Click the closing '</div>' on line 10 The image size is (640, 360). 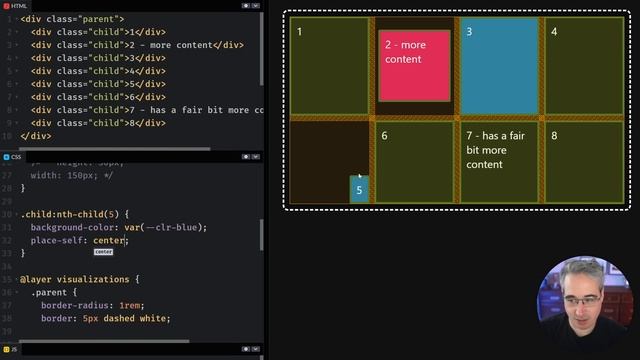point(36,136)
